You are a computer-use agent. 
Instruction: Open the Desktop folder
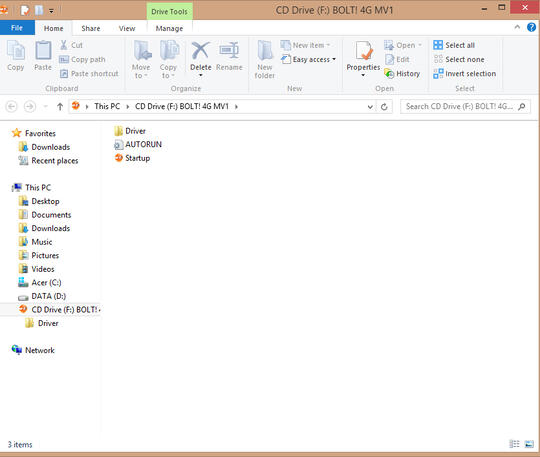[39, 201]
